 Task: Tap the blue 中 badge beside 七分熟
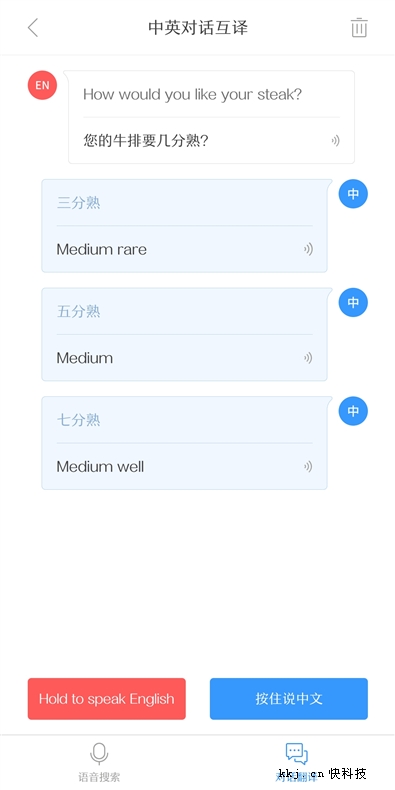(353, 411)
